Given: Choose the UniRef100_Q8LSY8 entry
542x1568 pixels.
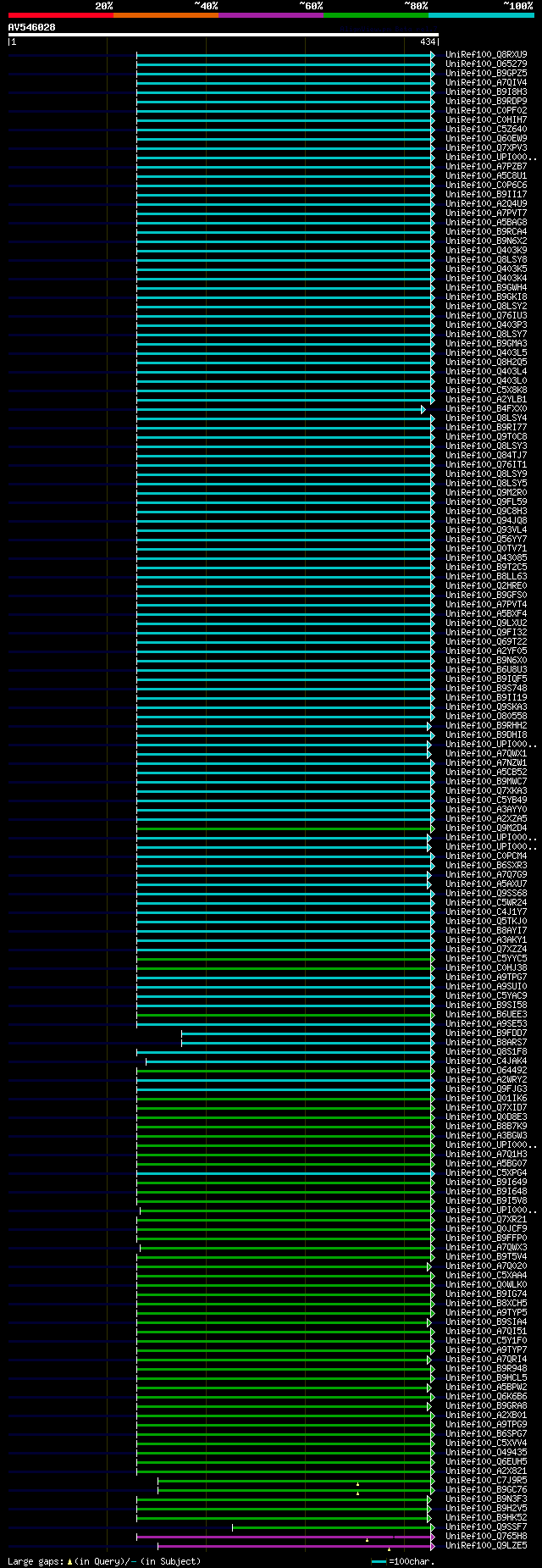Looking at the screenshot, I should [x=486, y=259].
